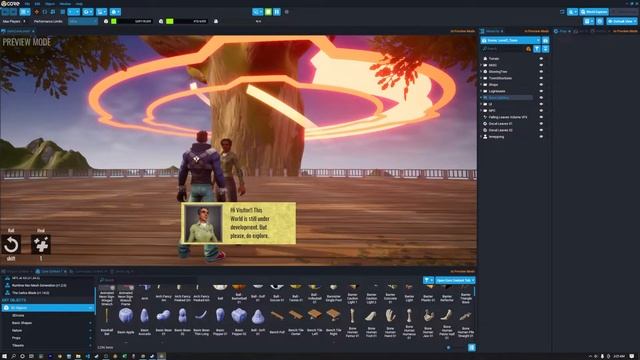Expand the UI folder

[482, 104]
